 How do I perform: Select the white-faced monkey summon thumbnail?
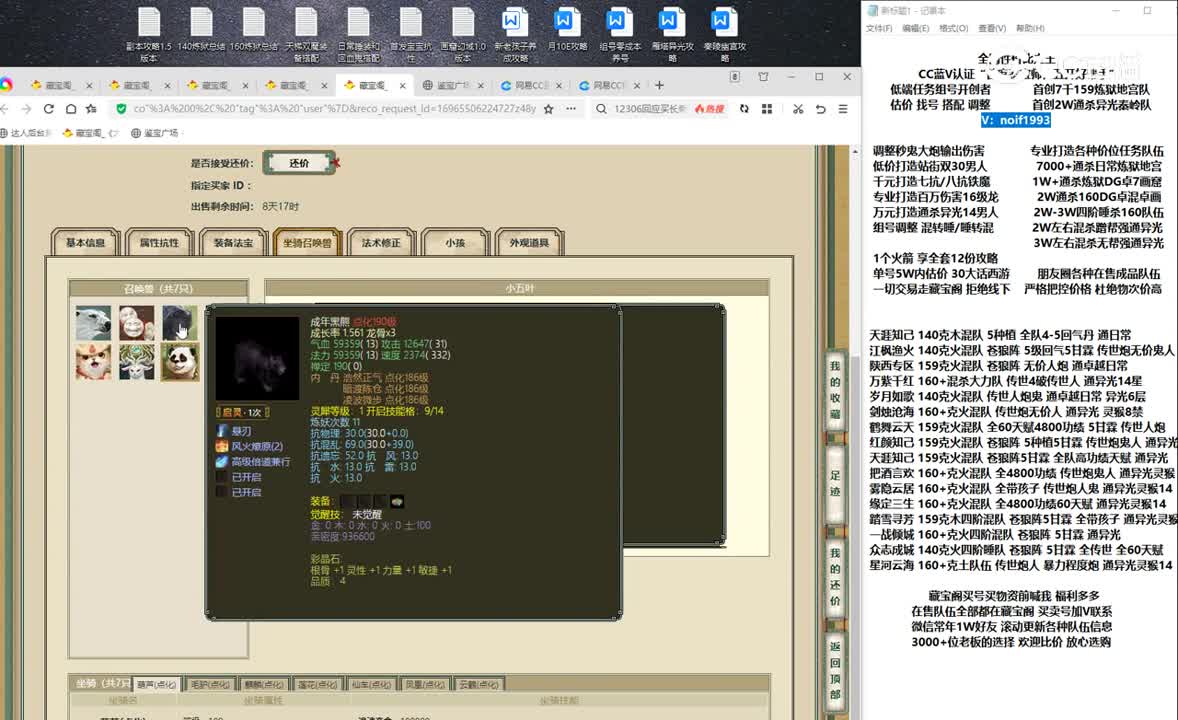[137, 323]
